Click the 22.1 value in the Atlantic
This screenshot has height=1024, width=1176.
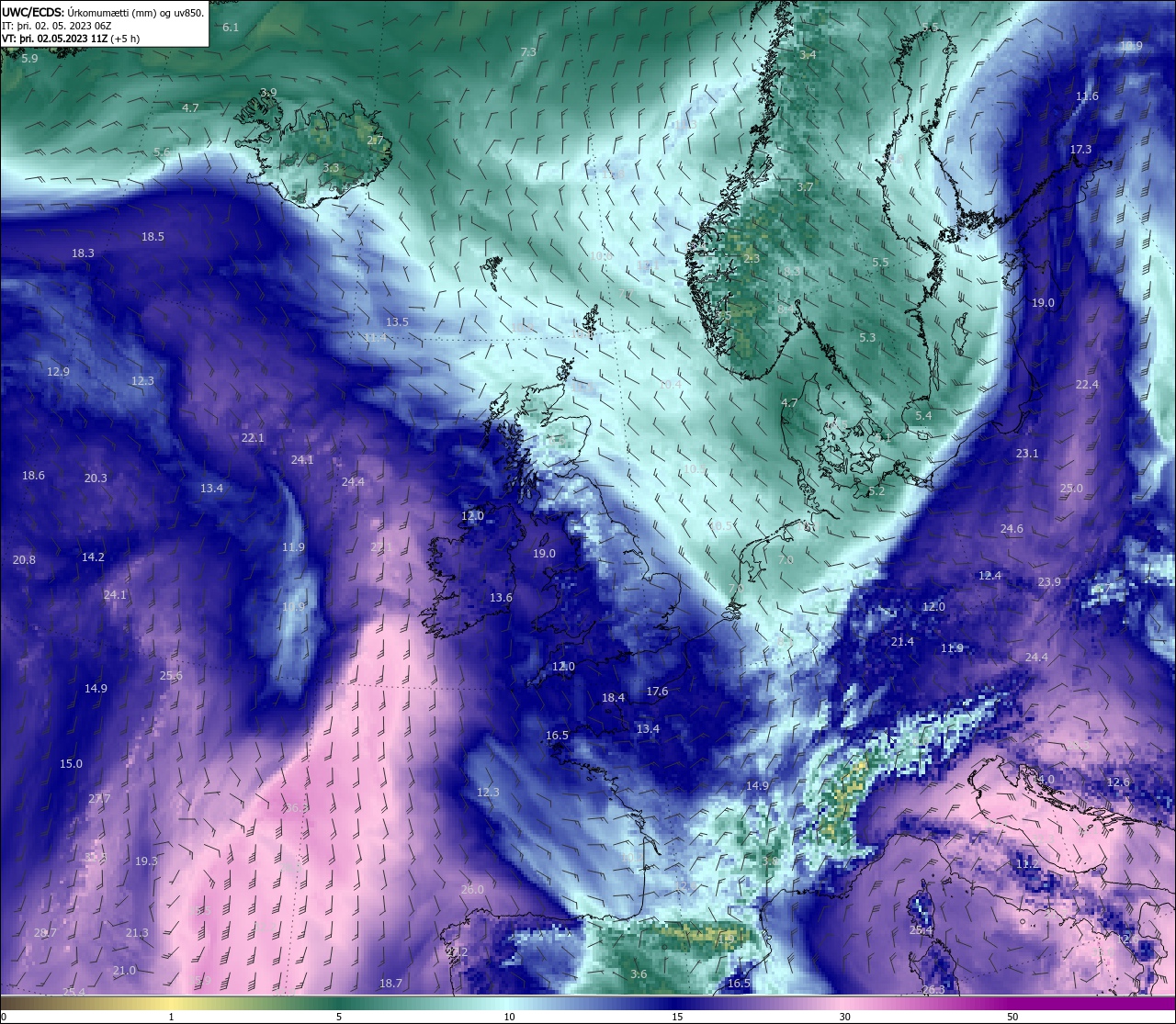tap(253, 437)
